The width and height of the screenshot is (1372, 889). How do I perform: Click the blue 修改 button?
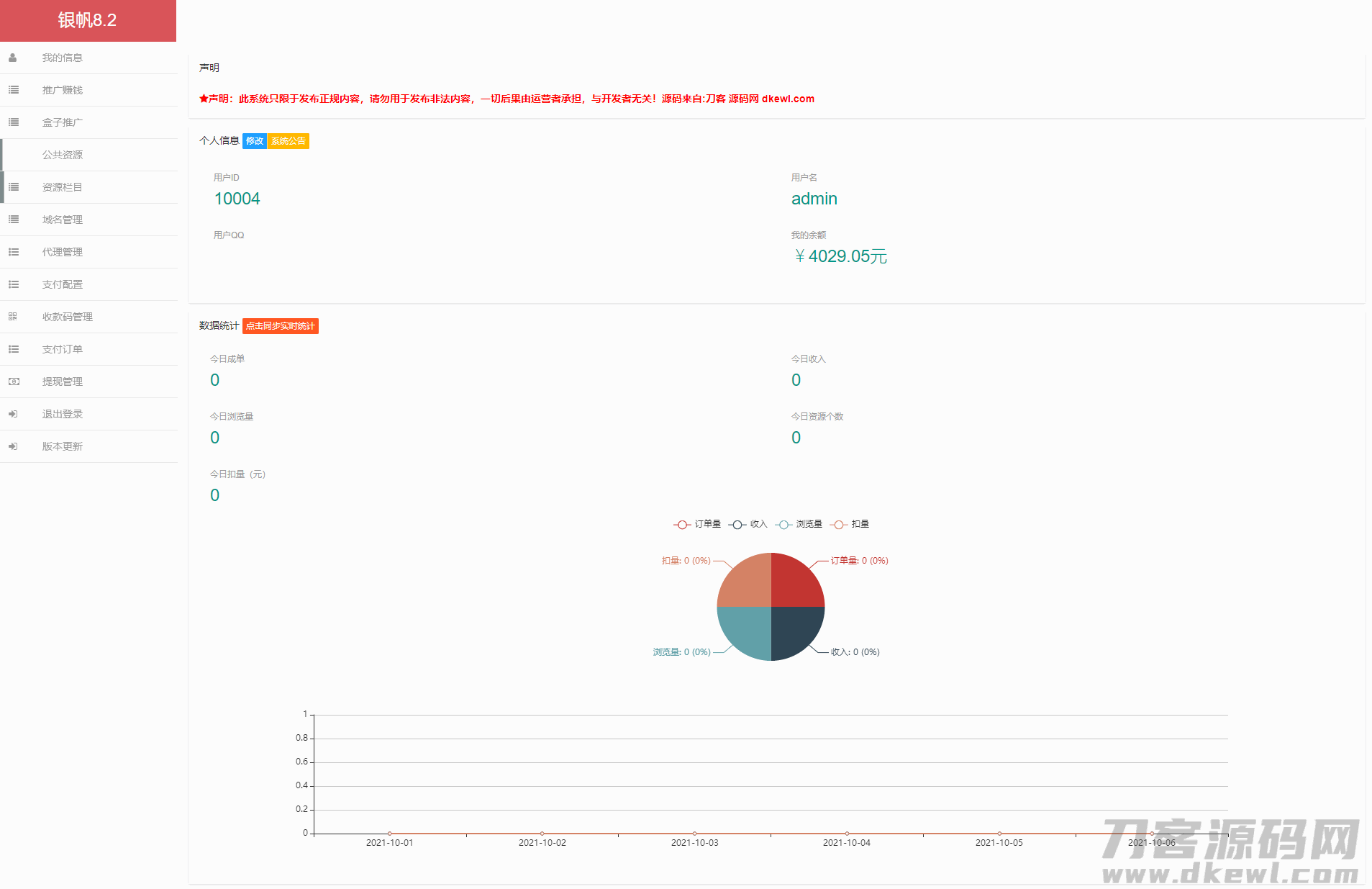[x=255, y=141]
